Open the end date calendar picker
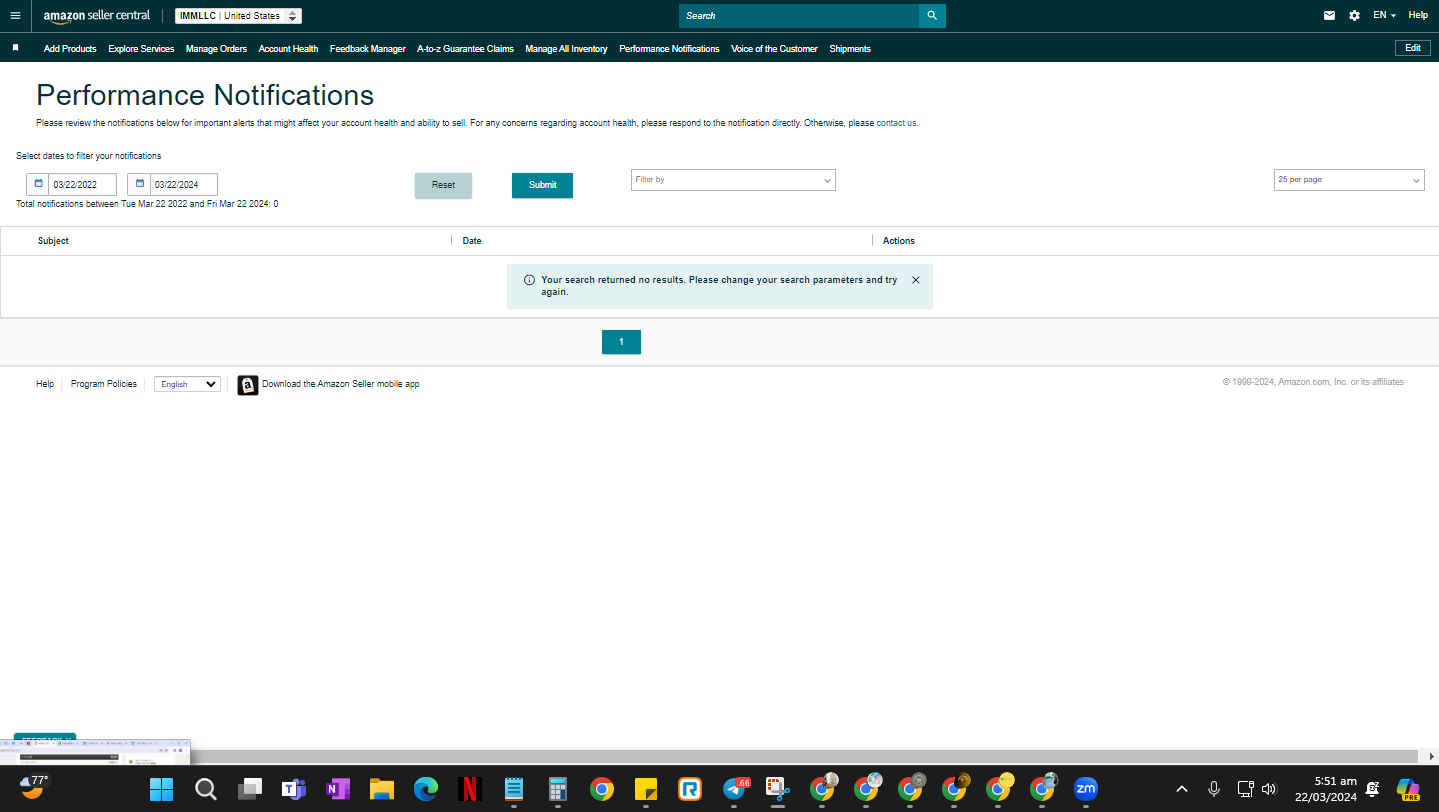The height and width of the screenshot is (812, 1439). (139, 184)
